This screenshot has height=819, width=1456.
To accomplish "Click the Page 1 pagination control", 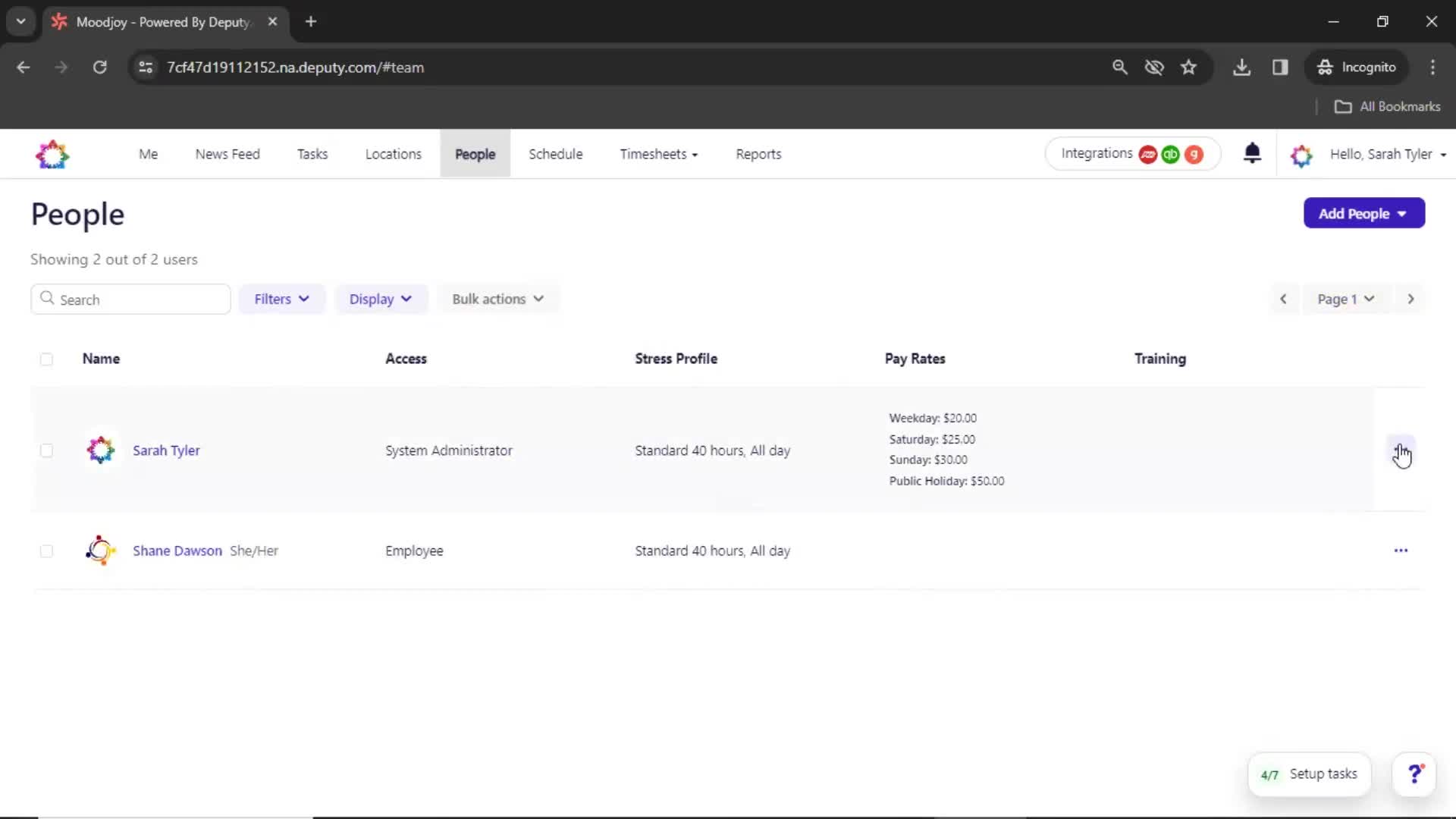I will (x=1345, y=299).
